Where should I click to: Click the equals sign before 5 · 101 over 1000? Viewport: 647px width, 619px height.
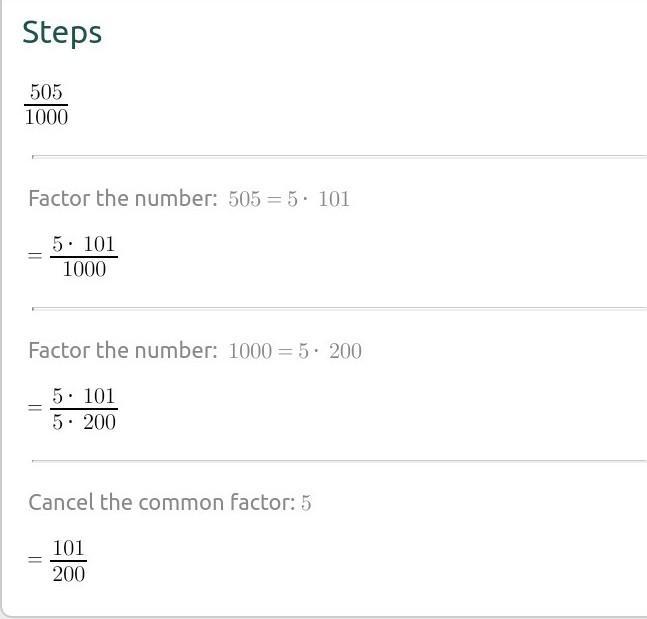36,257
